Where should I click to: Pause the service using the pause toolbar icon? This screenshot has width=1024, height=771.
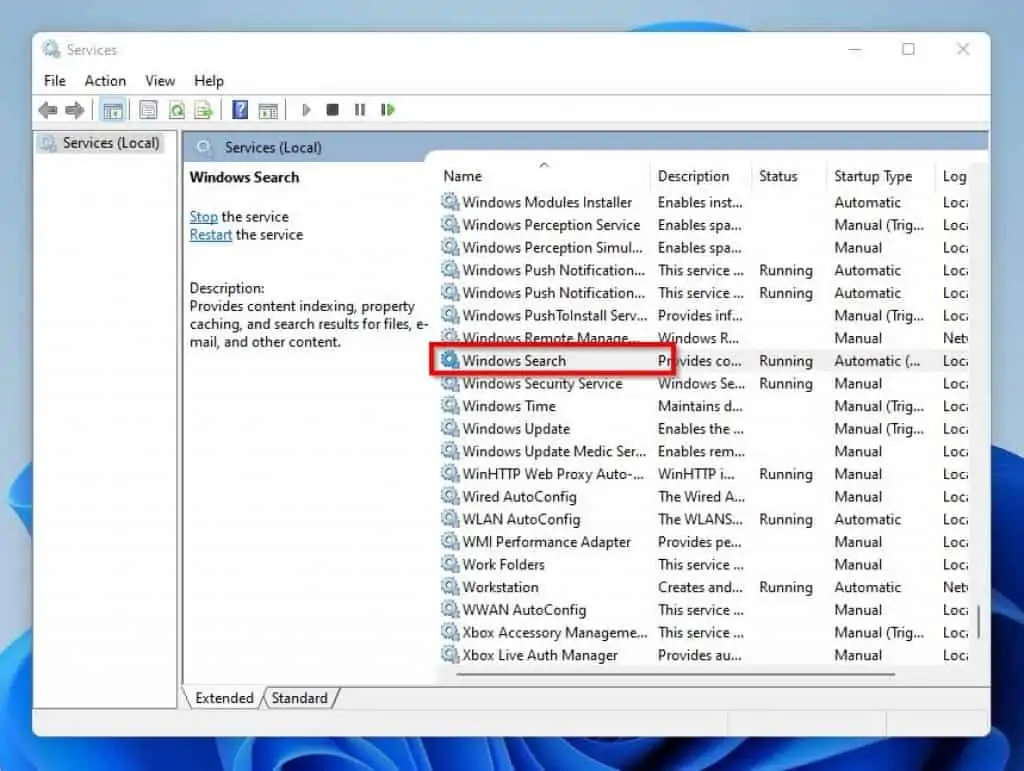pos(359,110)
